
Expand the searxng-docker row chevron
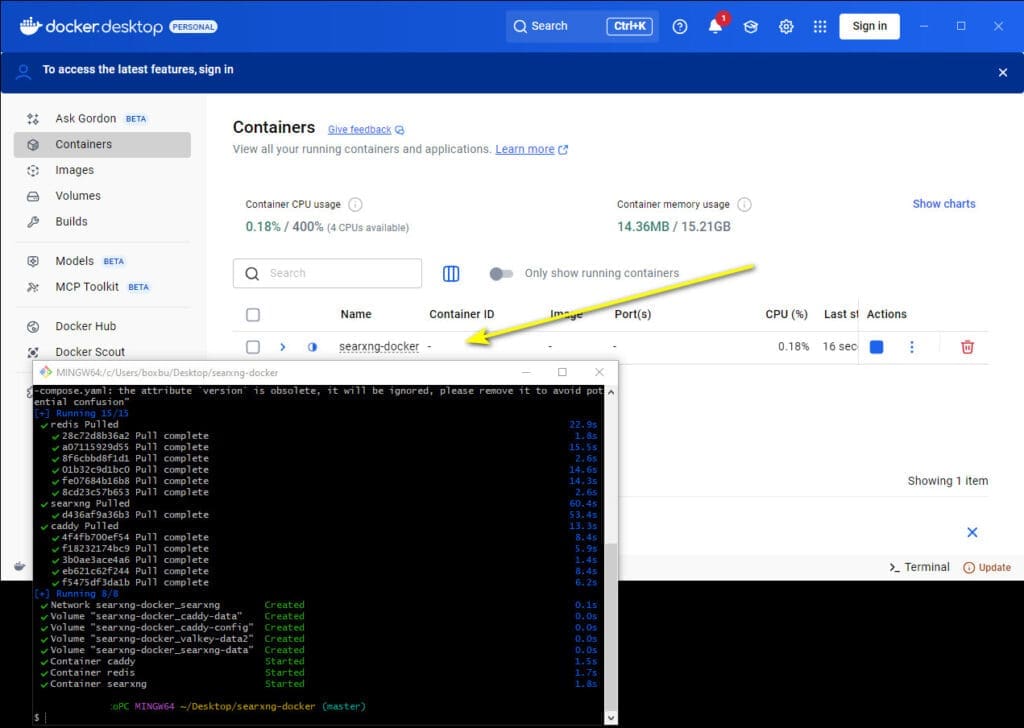(282, 347)
